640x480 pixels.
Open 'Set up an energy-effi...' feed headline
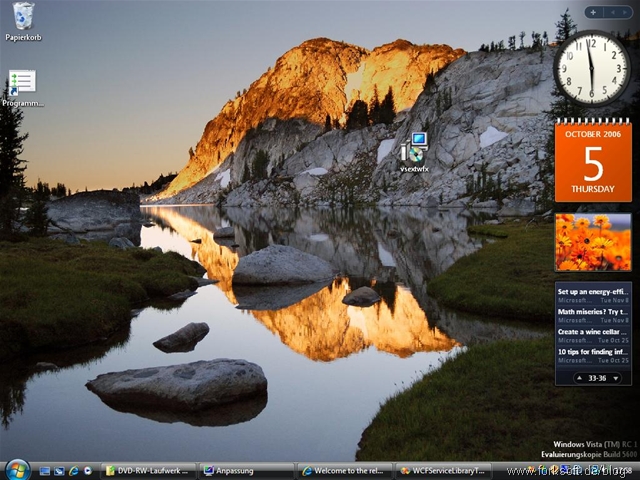pos(593,292)
